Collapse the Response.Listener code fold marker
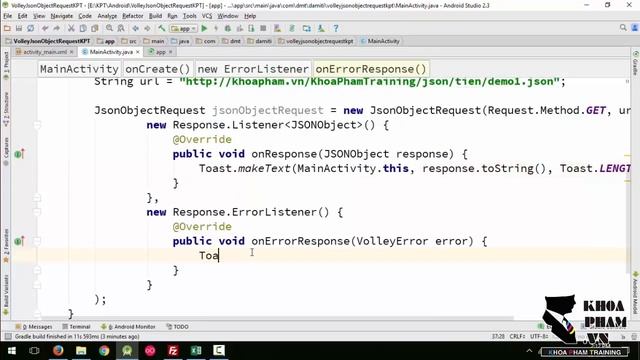The width and height of the screenshot is (640, 360). [37, 124]
